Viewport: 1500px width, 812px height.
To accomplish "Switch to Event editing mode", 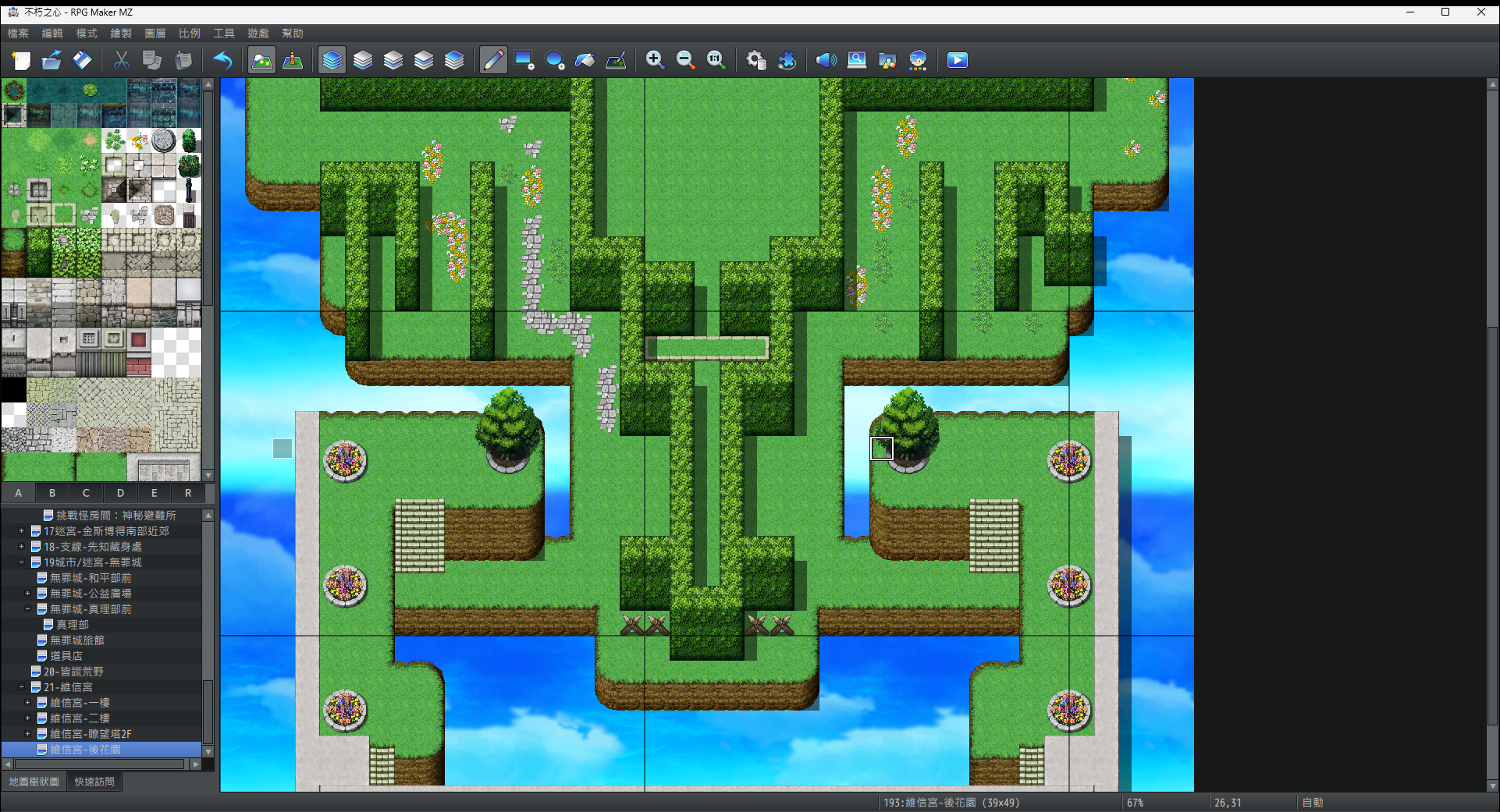I will pyautogui.click(x=293, y=60).
